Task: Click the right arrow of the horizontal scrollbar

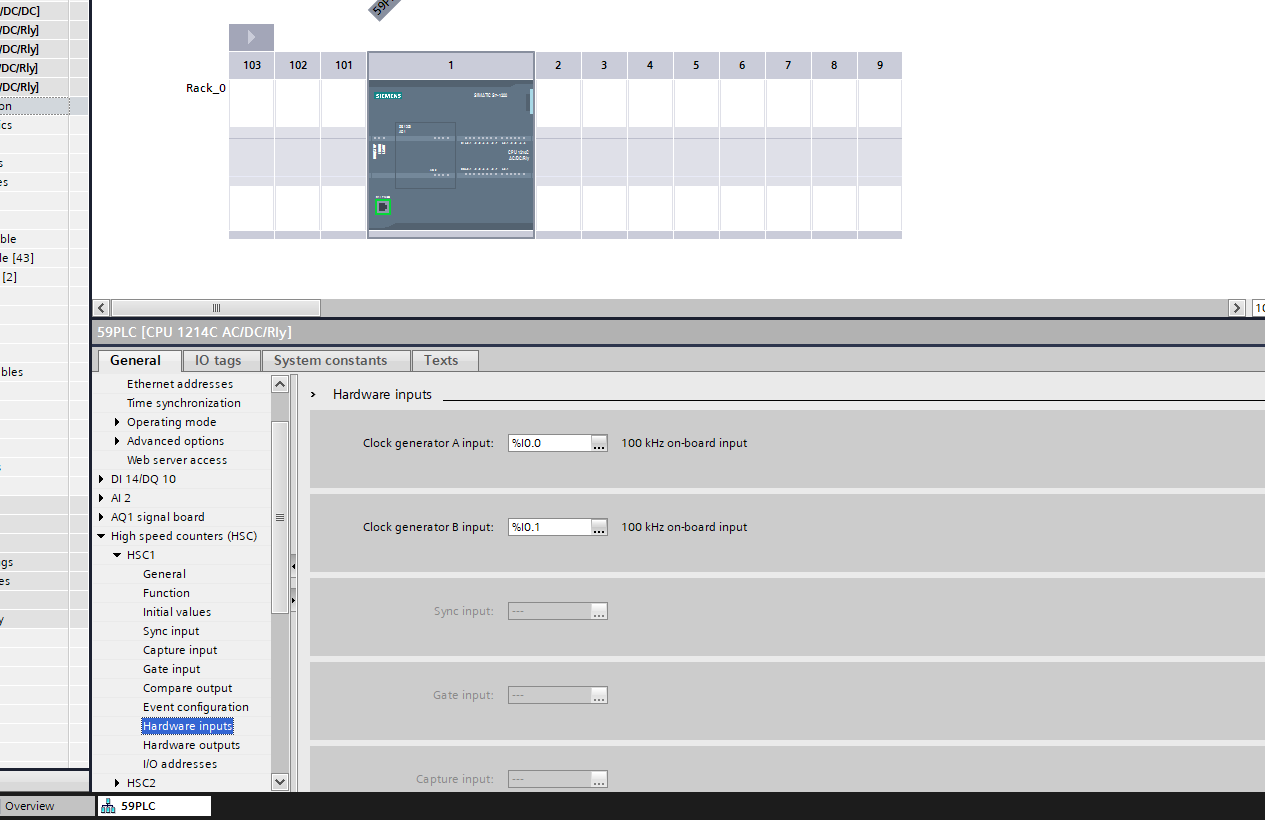Action: [x=1237, y=308]
